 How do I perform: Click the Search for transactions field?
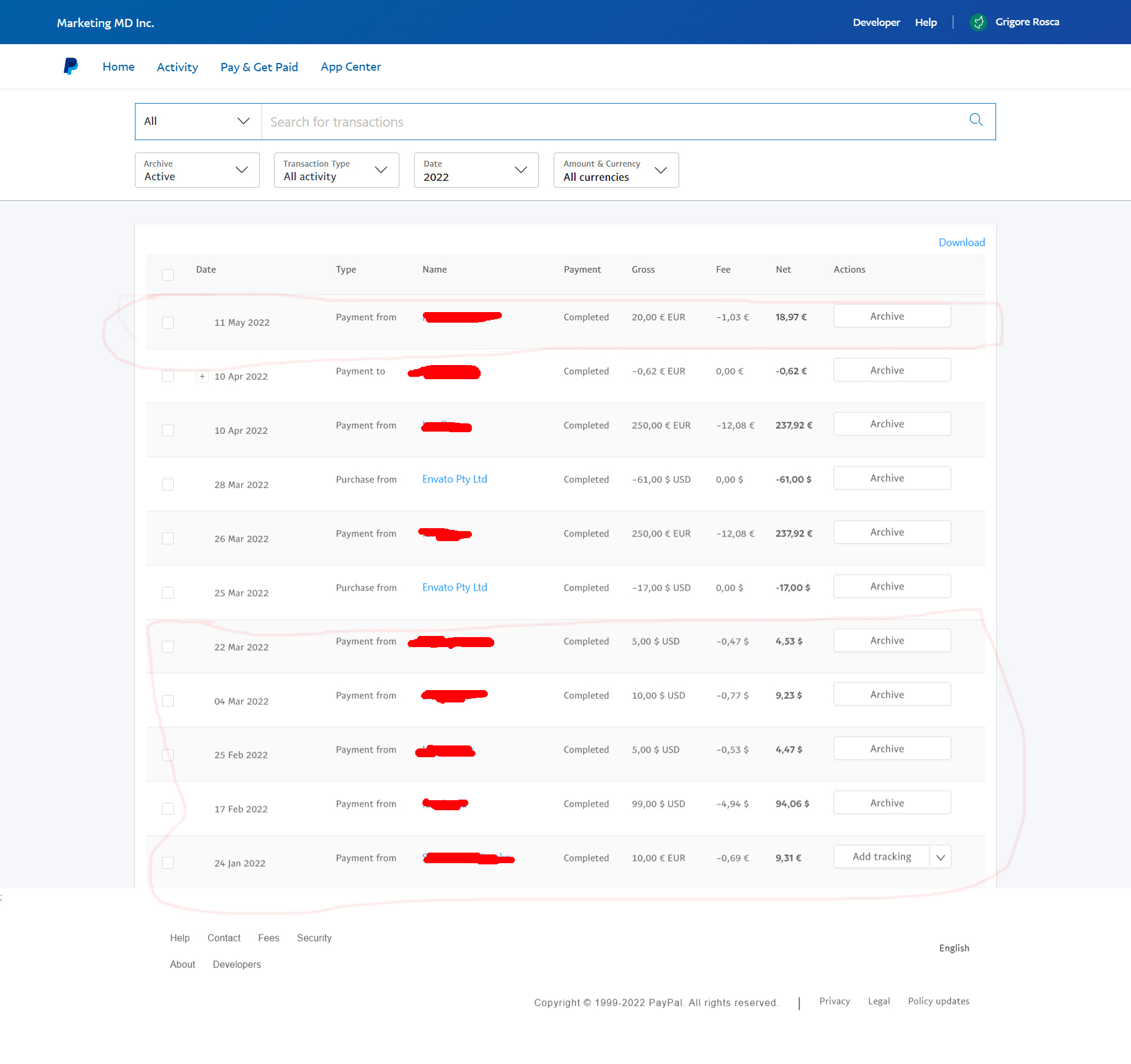click(x=613, y=122)
